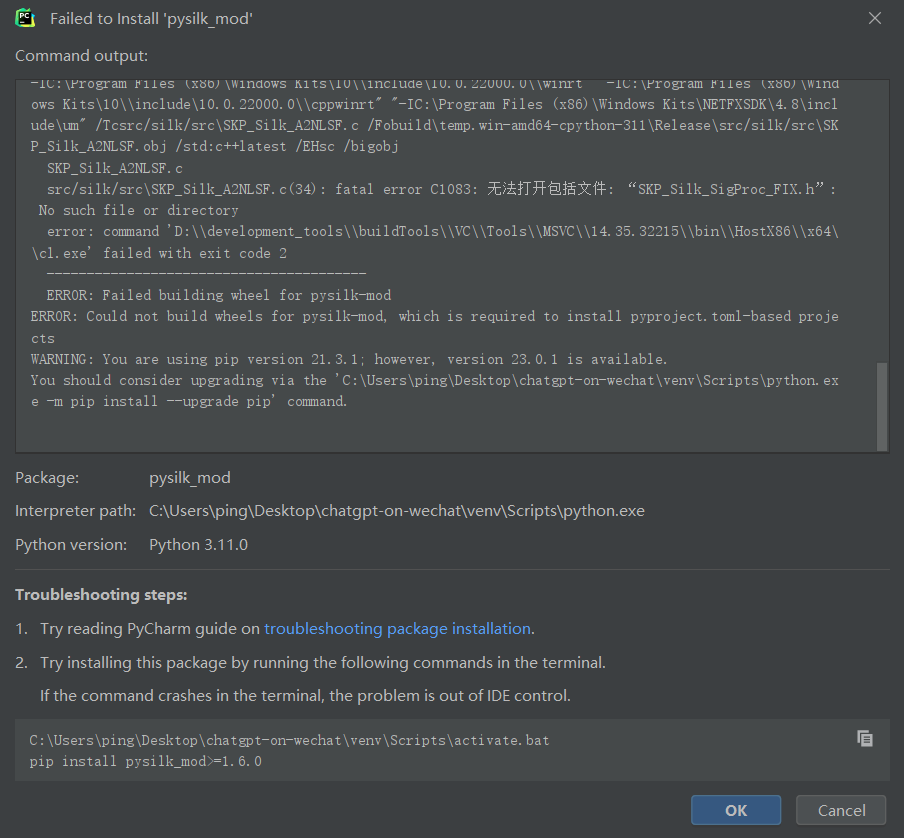Copy the install commands to clipboard

tap(864, 738)
